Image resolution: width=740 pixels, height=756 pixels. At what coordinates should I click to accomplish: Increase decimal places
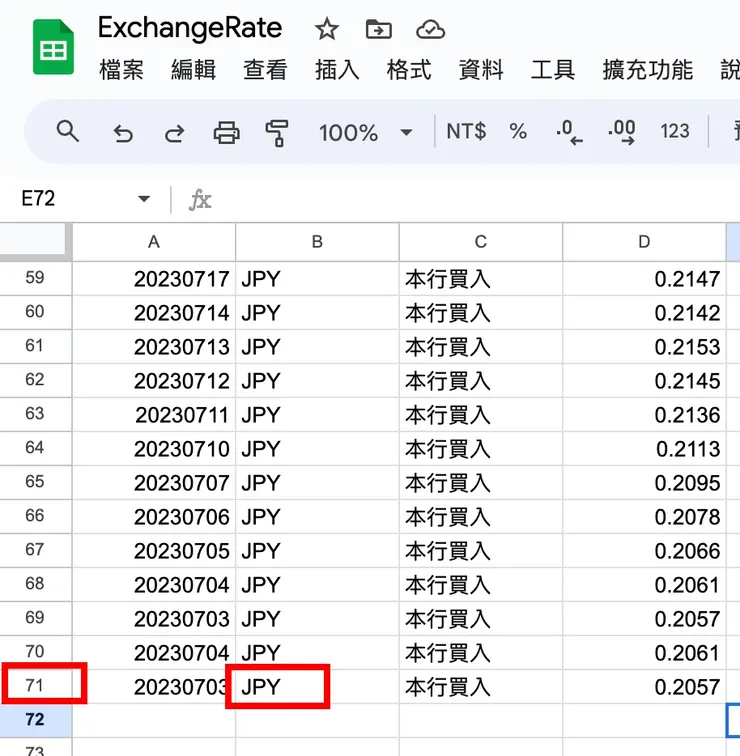(x=622, y=132)
